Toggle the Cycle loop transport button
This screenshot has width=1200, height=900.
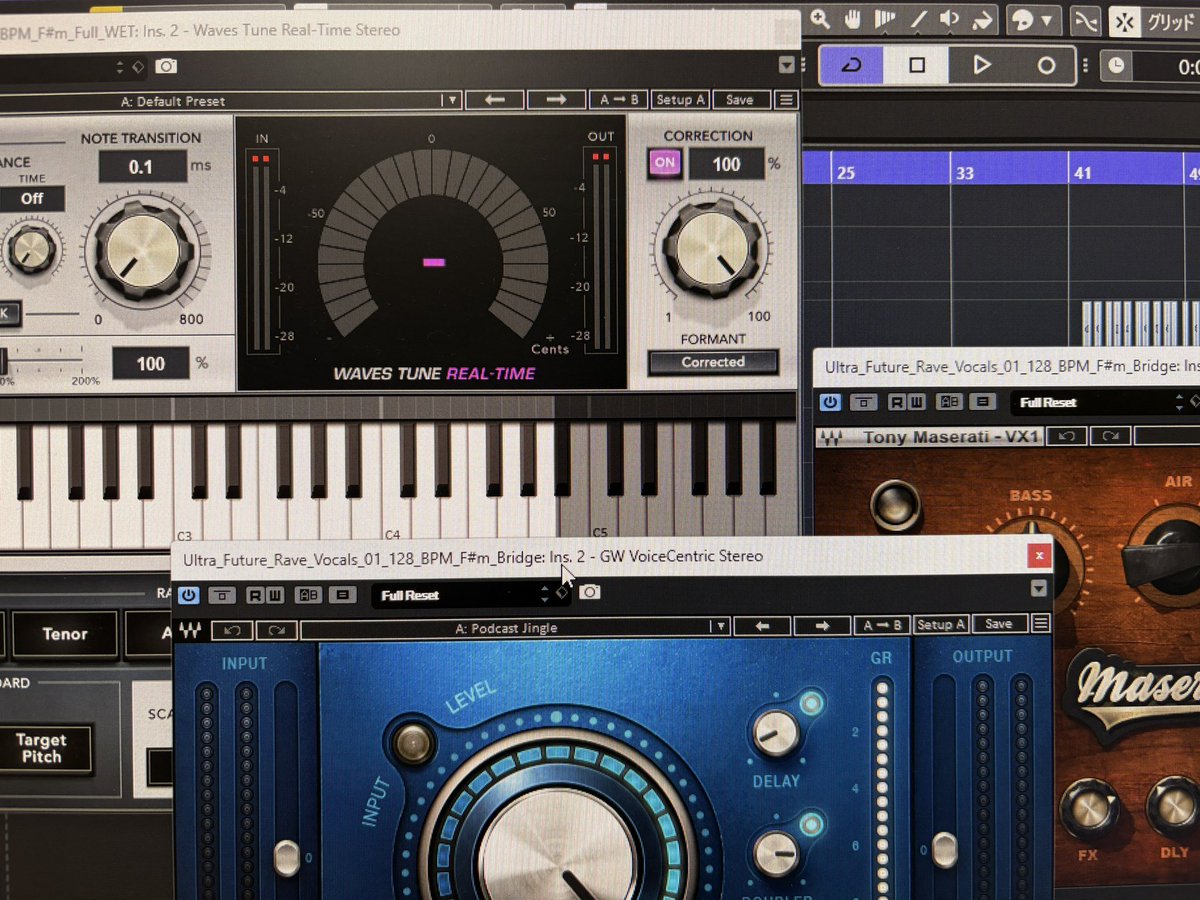click(851, 65)
